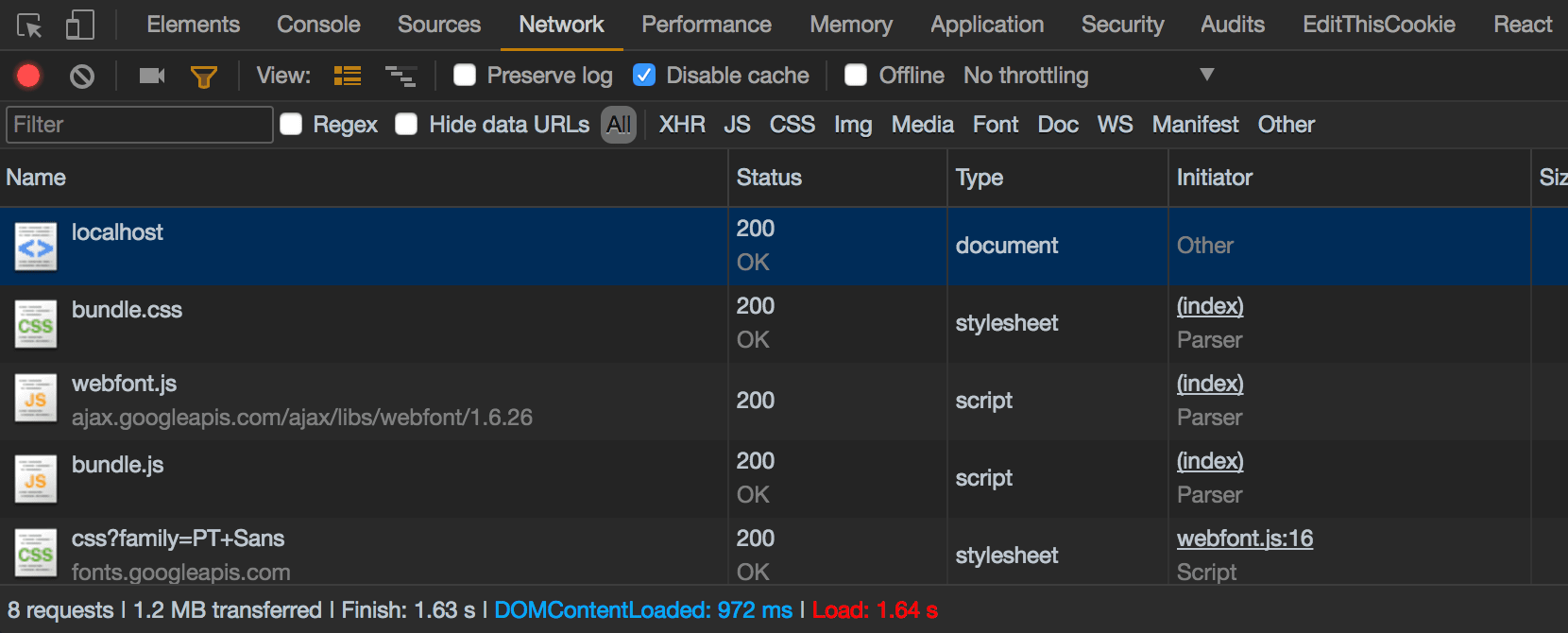
Task: Click the 'document' type cell for localhost
Action: coord(1007,246)
